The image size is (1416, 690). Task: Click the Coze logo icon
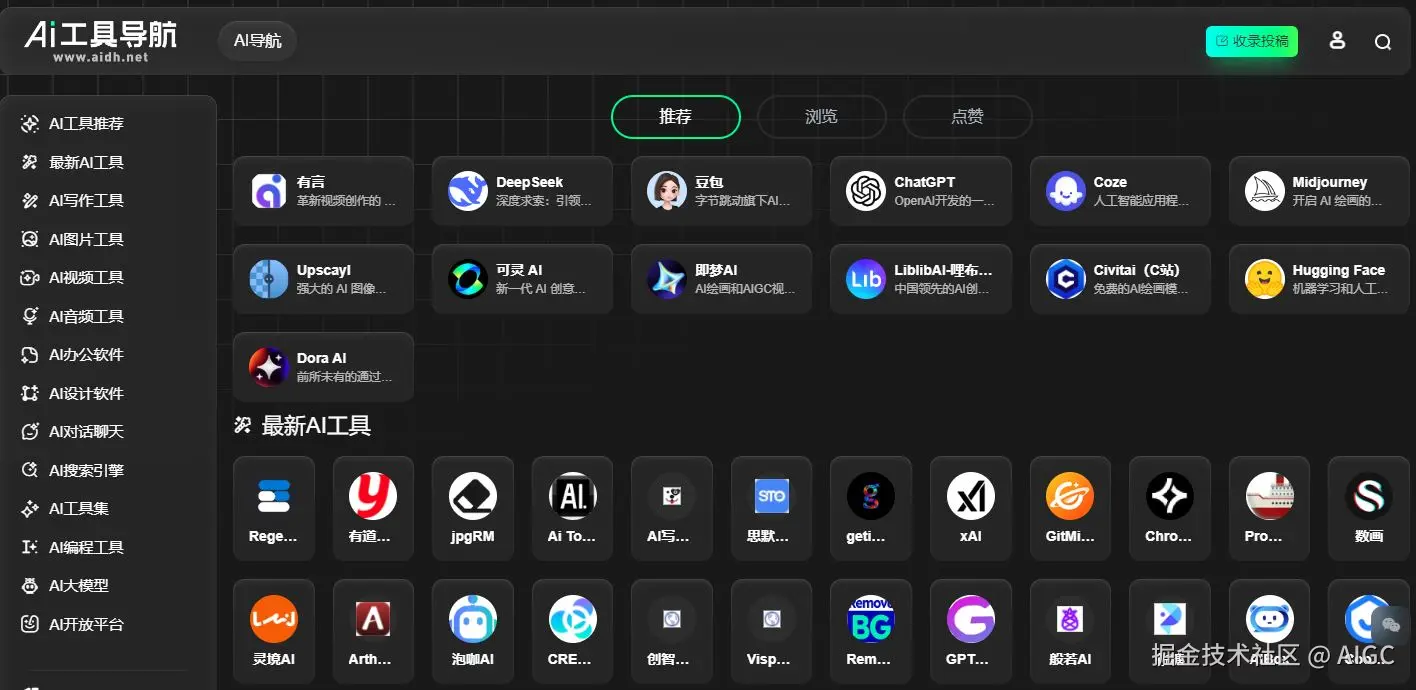pos(1066,191)
